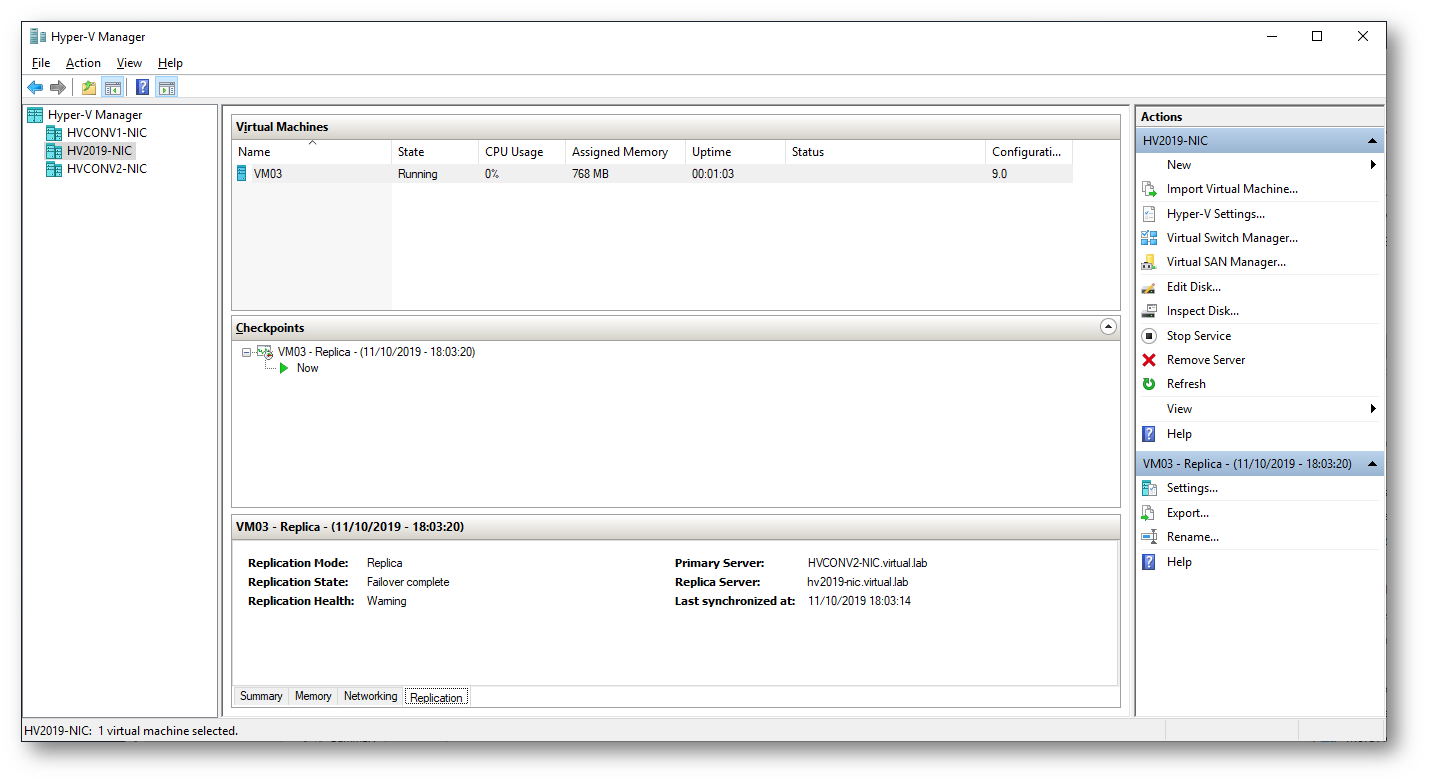Click the Edit Disk icon
This screenshot has width=1429, height=784.
pos(1149,287)
